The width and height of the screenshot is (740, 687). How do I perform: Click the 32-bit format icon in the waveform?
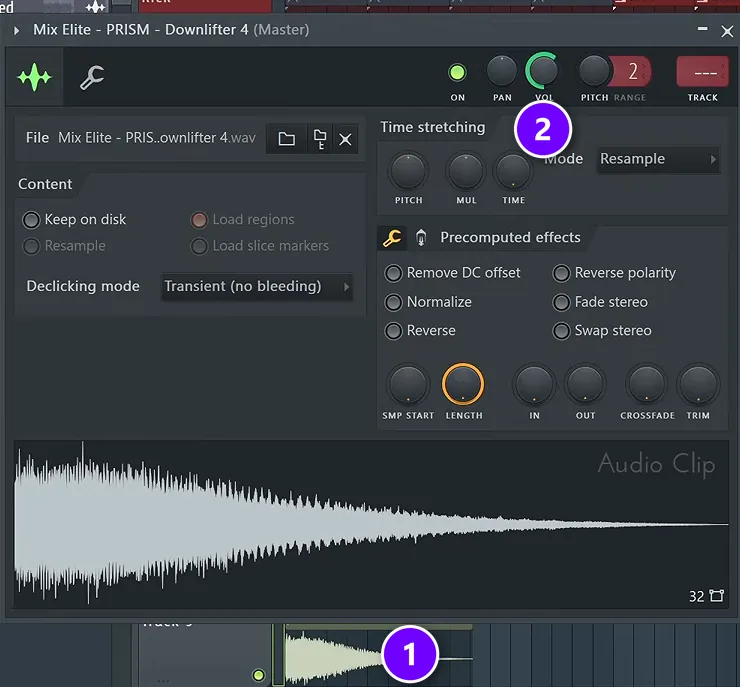click(717, 596)
